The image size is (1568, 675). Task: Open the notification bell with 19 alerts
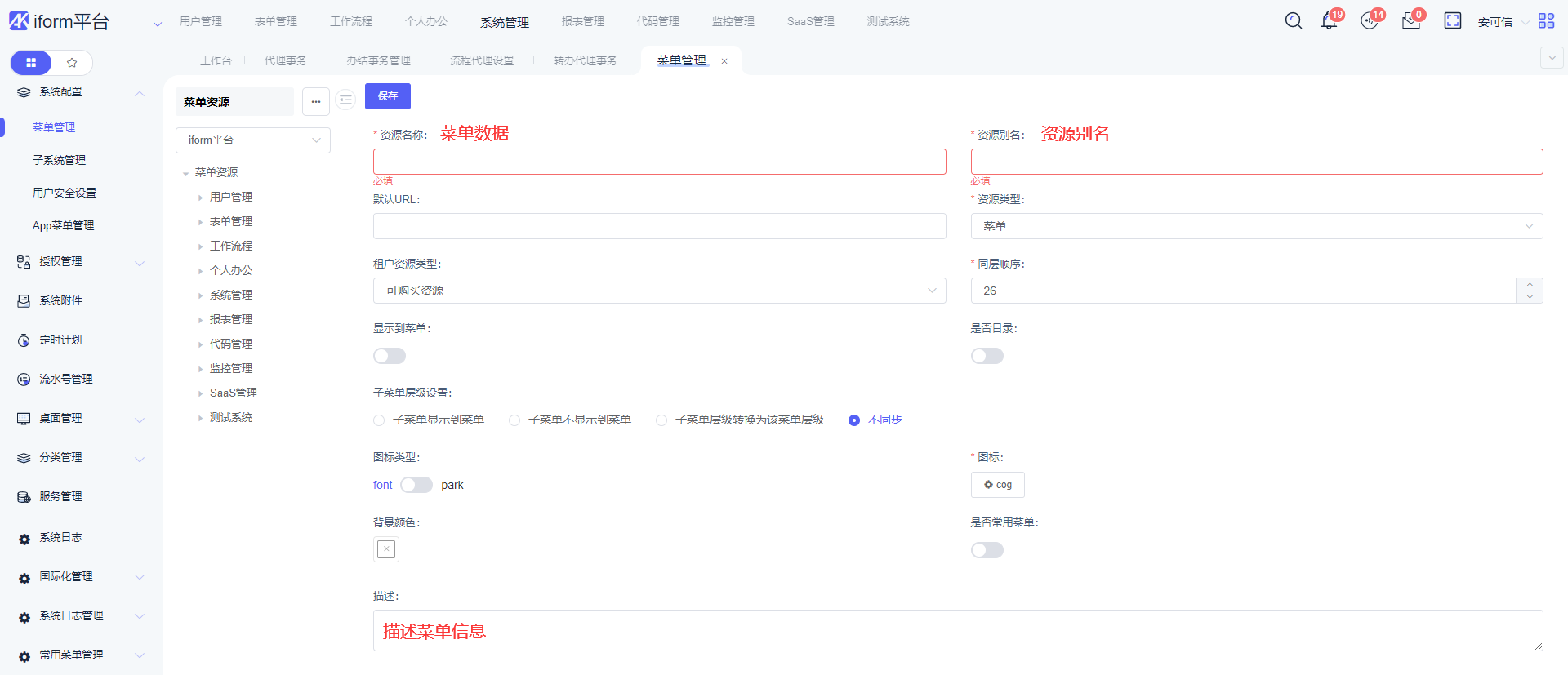click(1329, 21)
